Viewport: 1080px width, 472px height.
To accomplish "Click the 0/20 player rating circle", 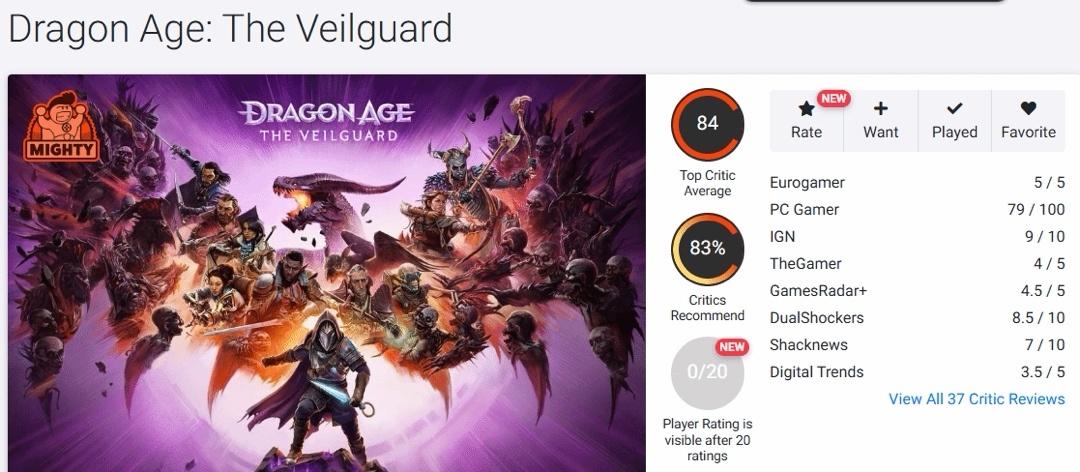I will point(707,373).
